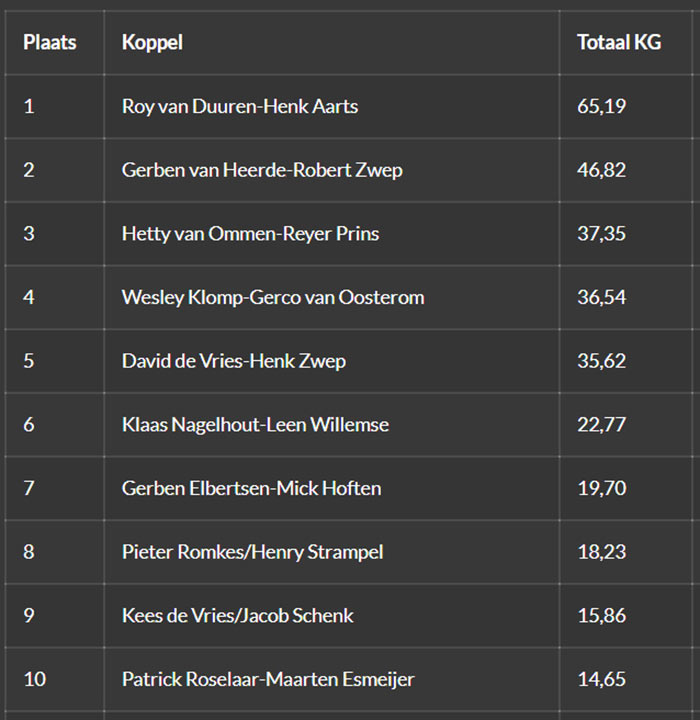
Task: Click place number 10 cell
Action: click(34, 680)
